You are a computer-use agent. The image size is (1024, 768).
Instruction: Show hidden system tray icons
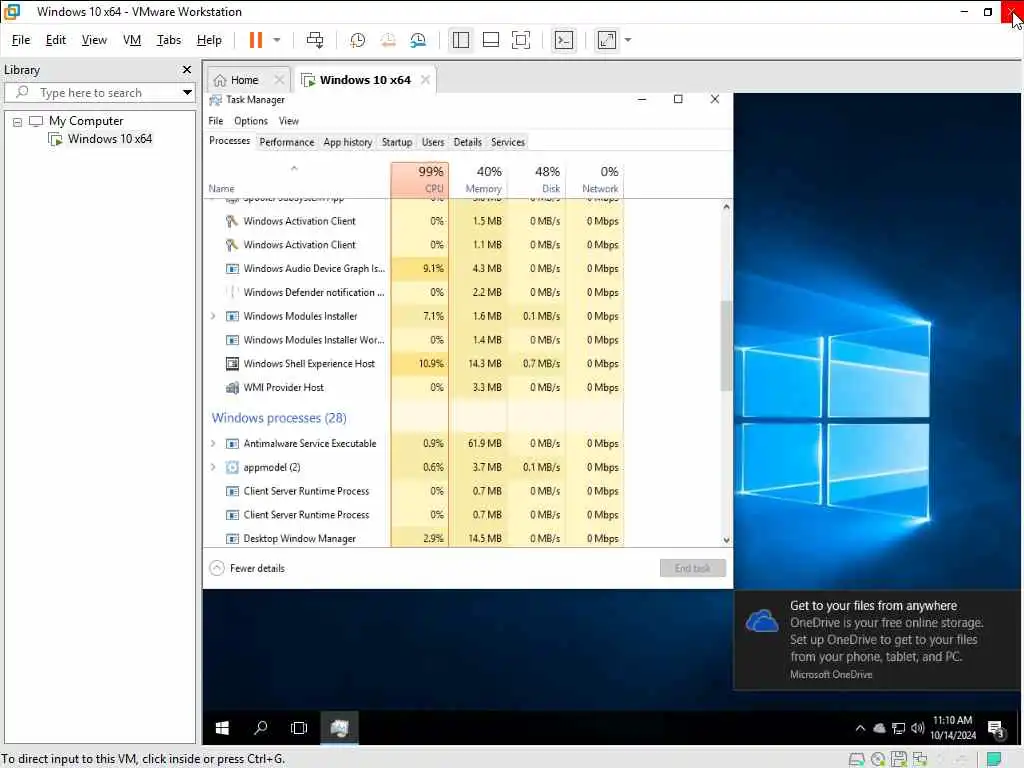click(860, 728)
